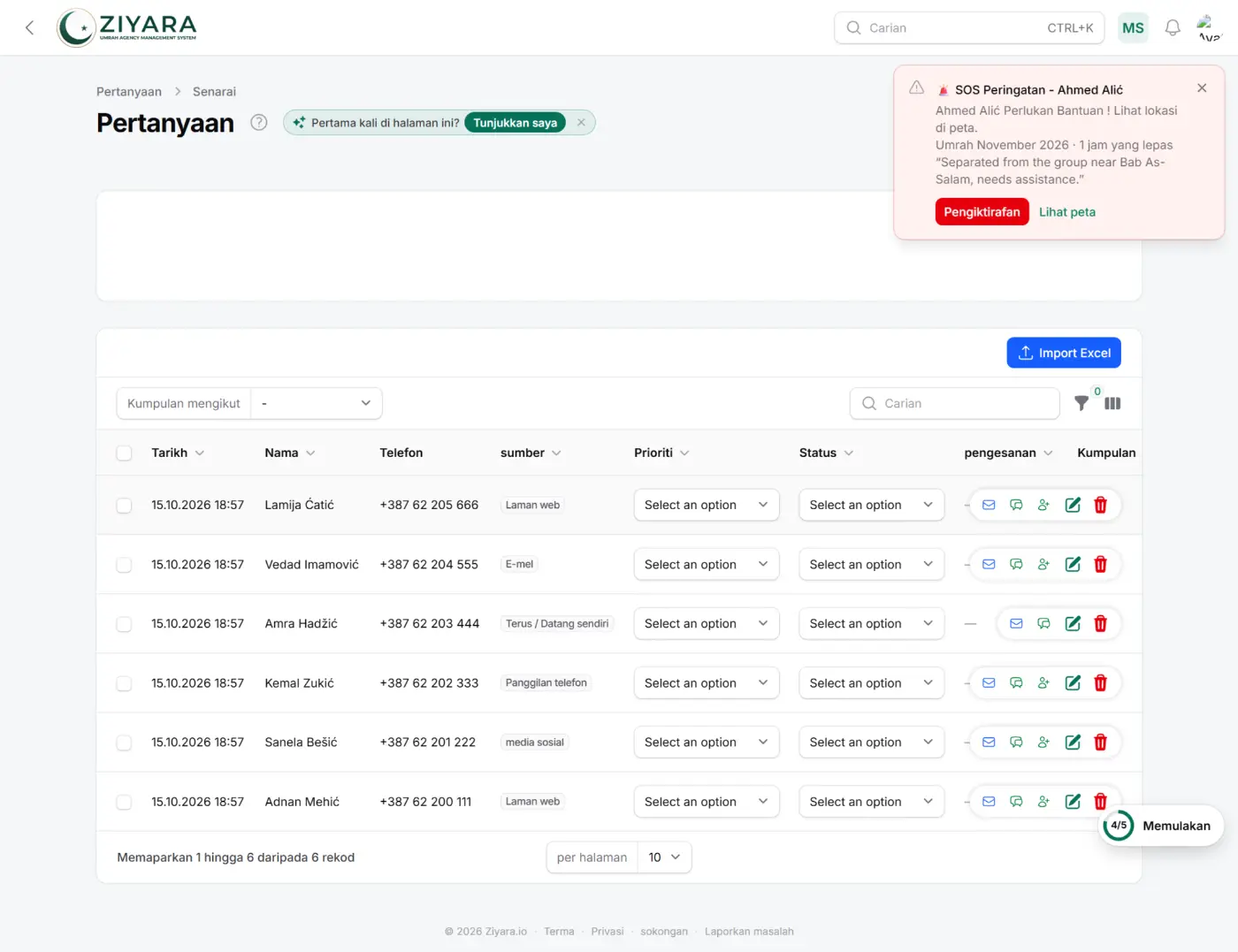This screenshot has width=1238, height=952.
Task: Click the Tunjukkan saya button
Action: click(x=515, y=123)
